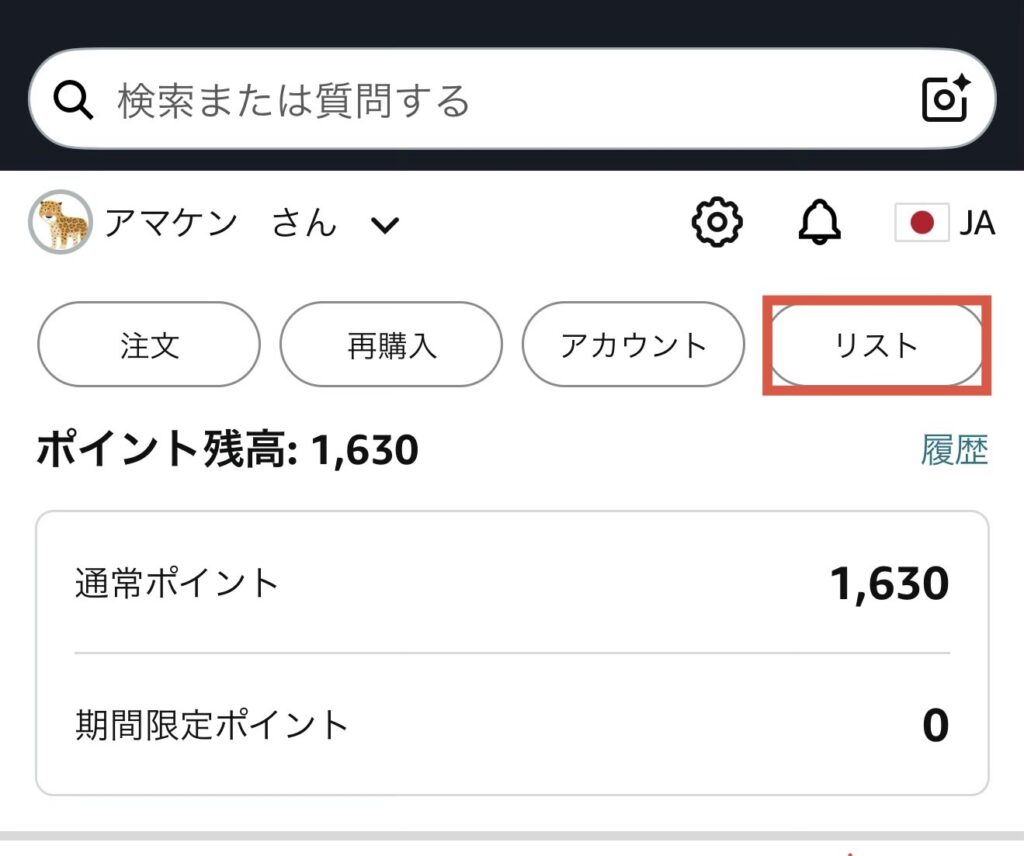Open the リスト lists button
1024x856 pixels.
(x=876, y=345)
